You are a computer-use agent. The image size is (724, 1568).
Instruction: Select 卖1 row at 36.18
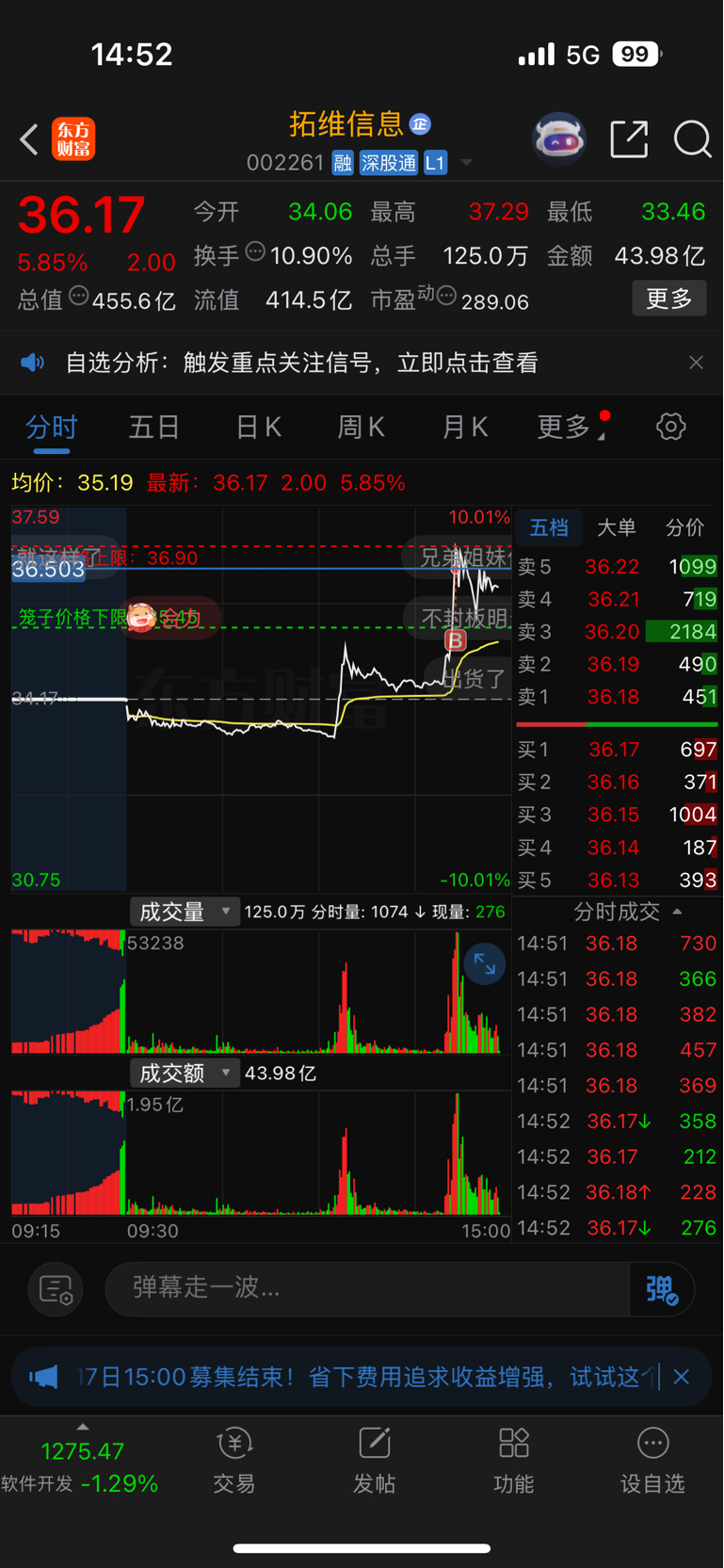pyautogui.click(x=618, y=697)
